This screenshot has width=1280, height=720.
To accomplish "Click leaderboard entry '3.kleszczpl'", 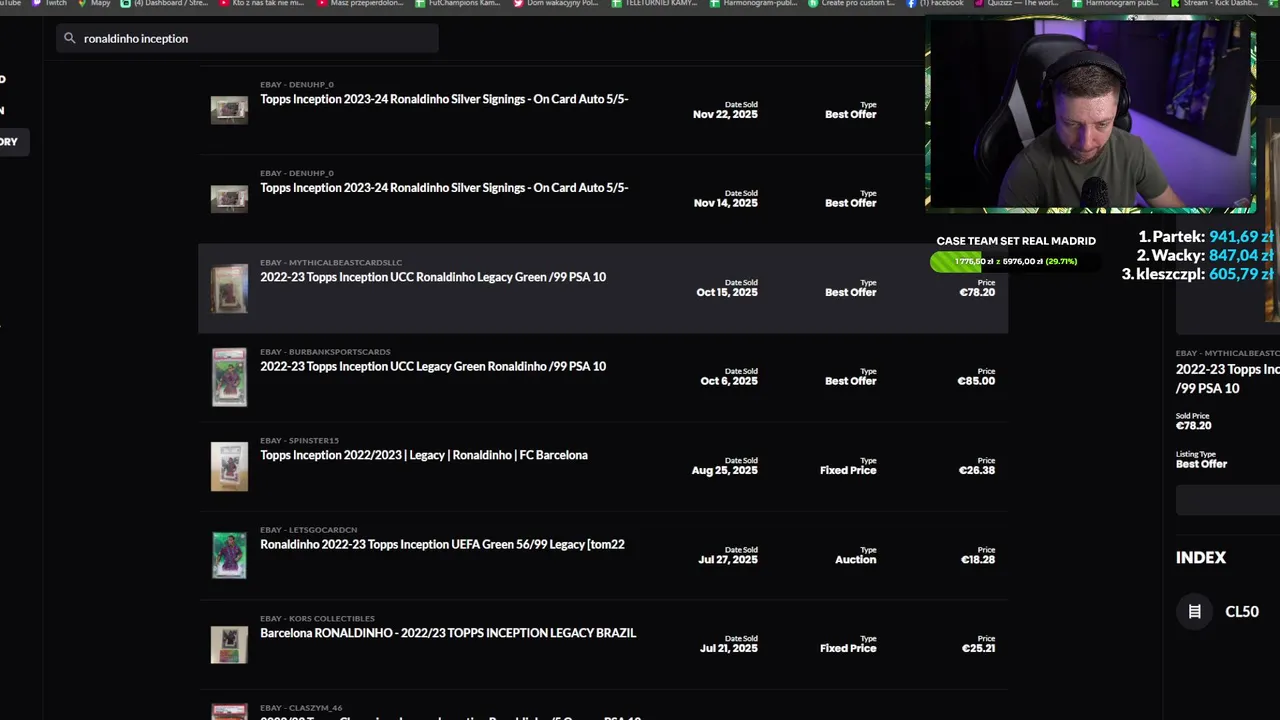I will coord(1199,274).
